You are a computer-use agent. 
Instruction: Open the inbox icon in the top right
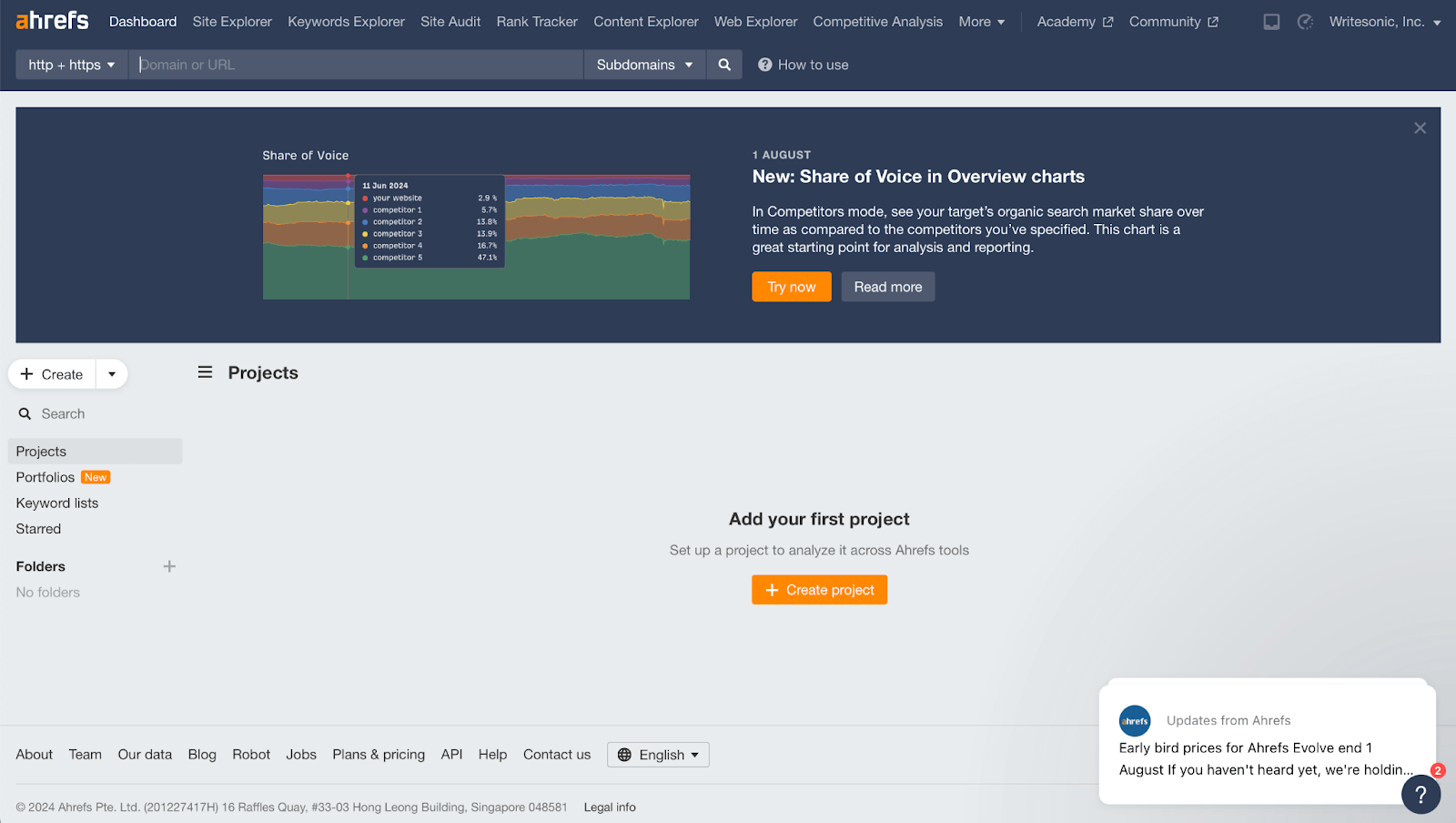(1270, 21)
